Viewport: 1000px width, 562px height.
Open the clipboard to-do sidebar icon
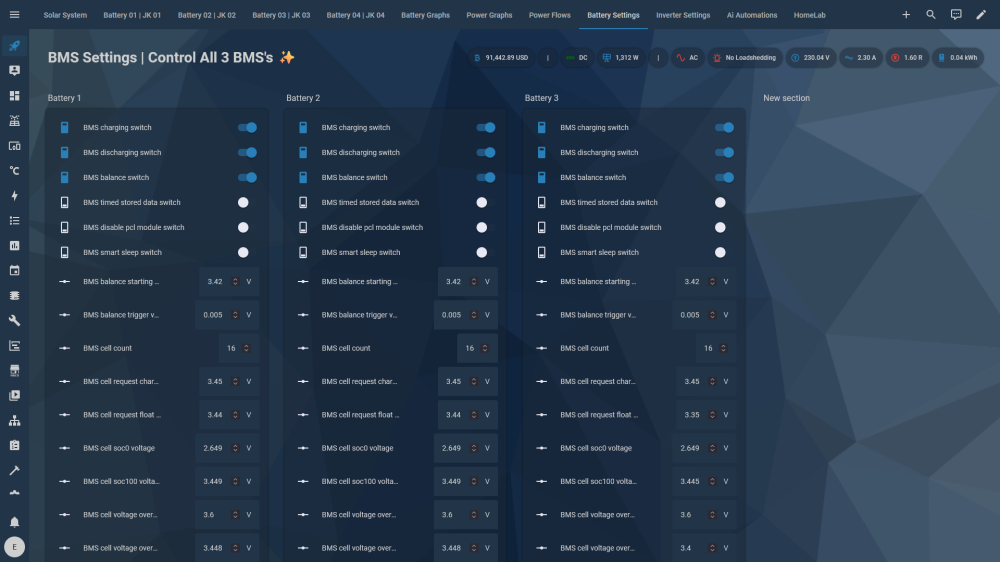pos(14,445)
